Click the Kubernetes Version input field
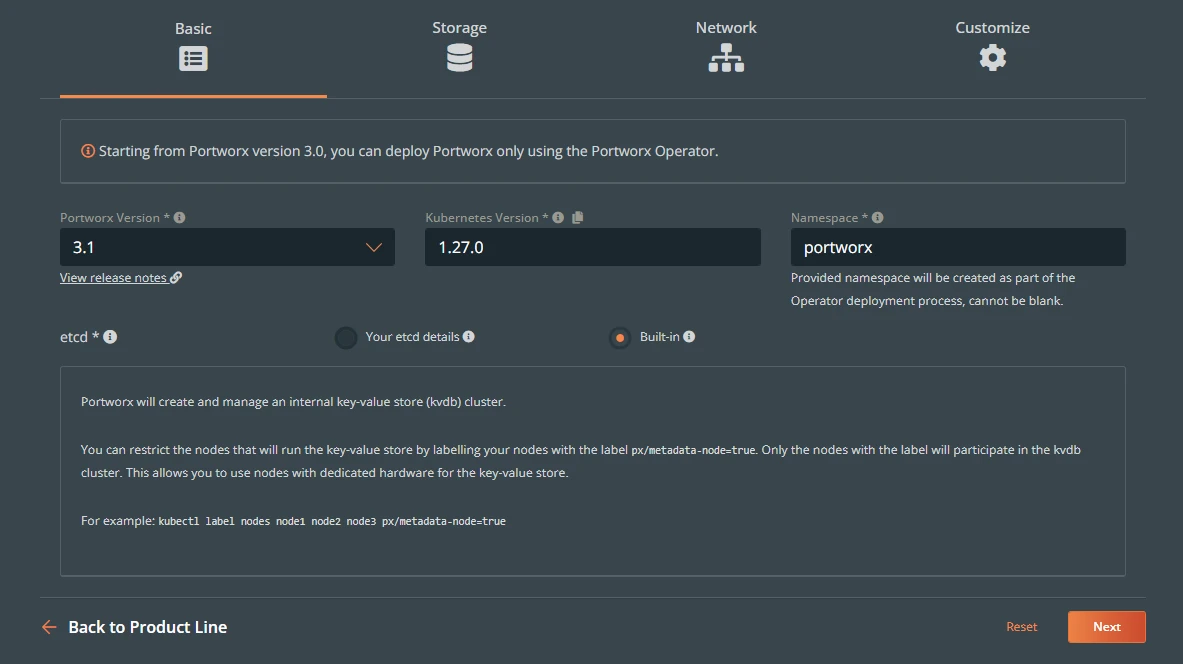Image resolution: width=1183 pixels, height=664 pixels. [x=592, y=247]
